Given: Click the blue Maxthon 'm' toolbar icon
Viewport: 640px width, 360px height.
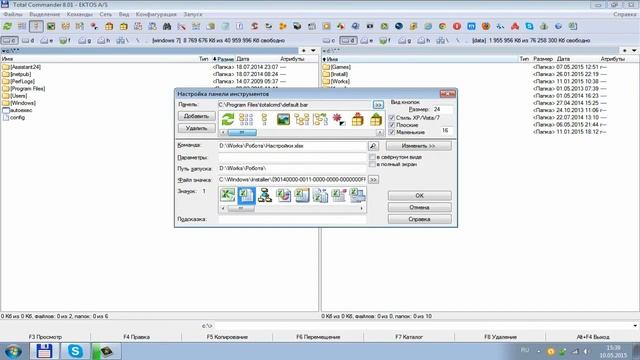Looking at the screenshot, I should pyautogui.click(x=471, y=26).
